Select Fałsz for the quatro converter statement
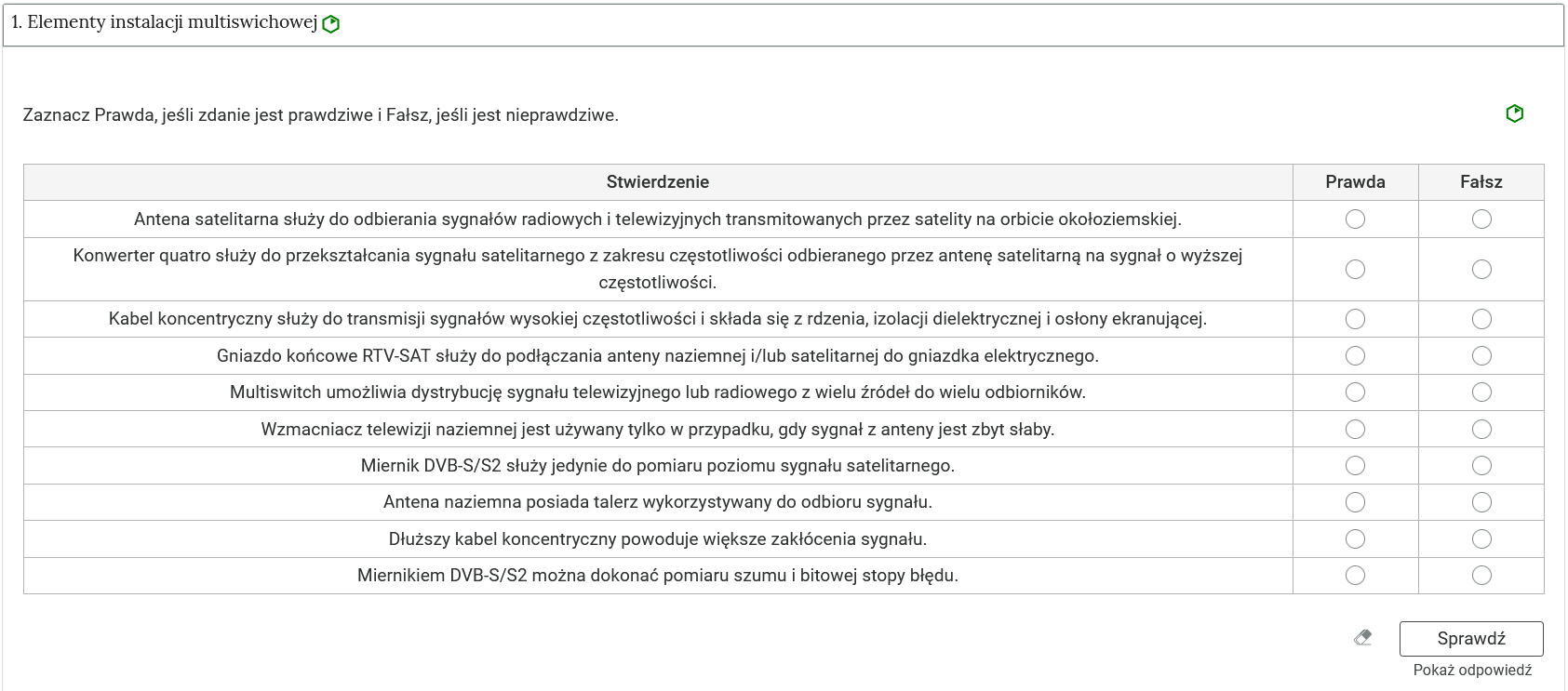This screenshot has width=1568, height=691. click(1483, 269)
